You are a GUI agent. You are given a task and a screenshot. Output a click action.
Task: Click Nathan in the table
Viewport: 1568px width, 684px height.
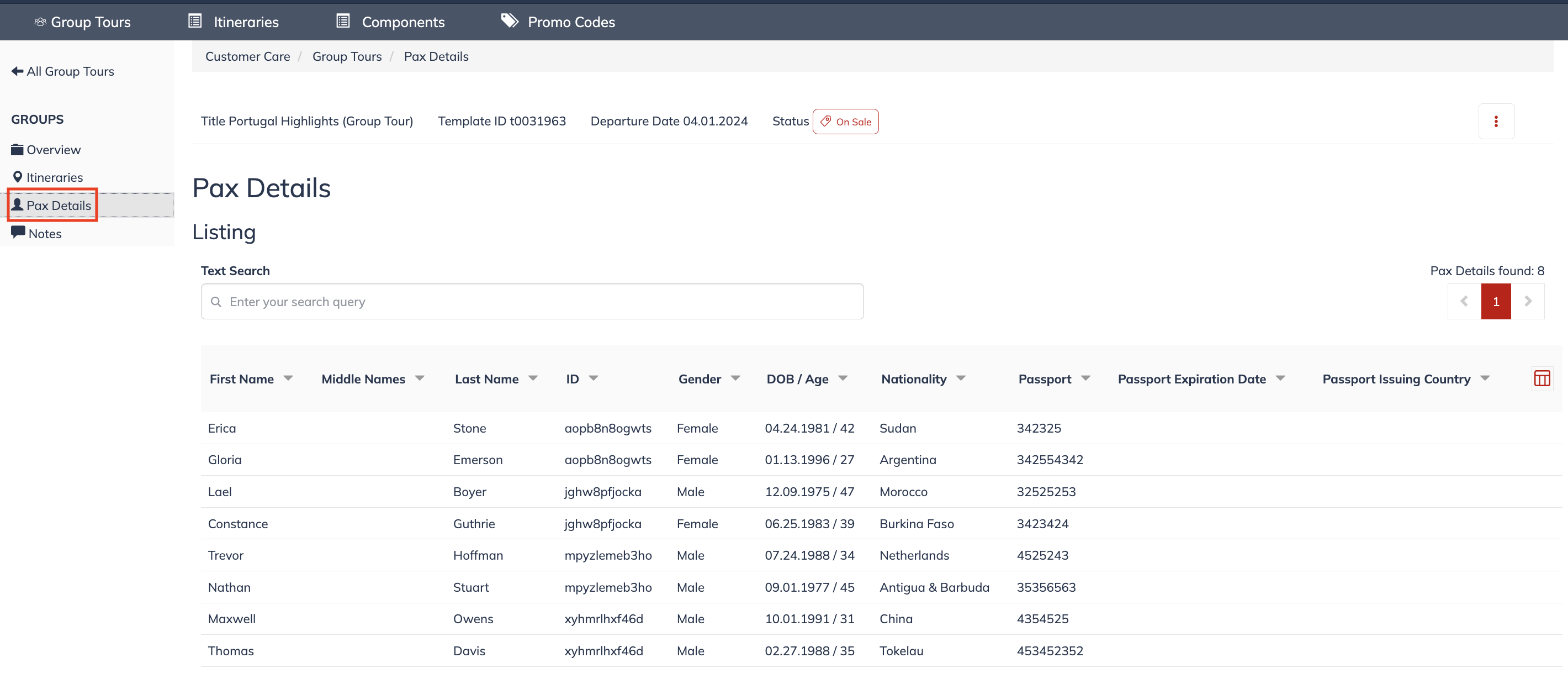click(230, 587)
